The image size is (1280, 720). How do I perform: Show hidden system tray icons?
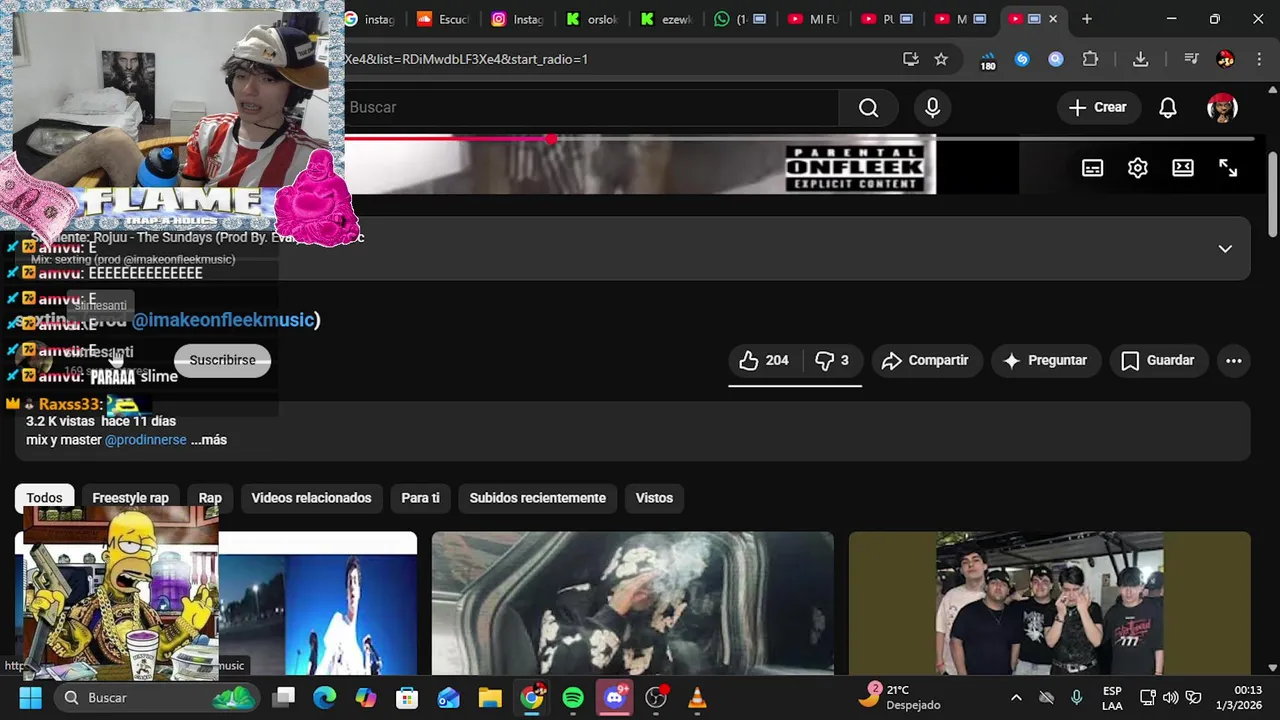(x=1016, y=698)
